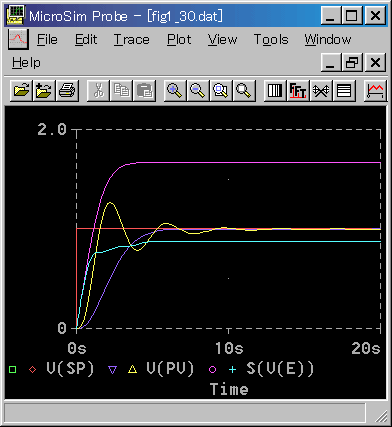Screen dimensions: 392x427
Task: Click the Zoom Out magnifier icon
Action: (x=198, y=90)
